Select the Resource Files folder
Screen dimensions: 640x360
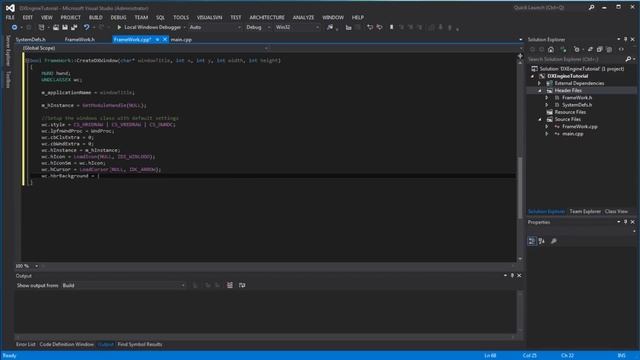click(570, 112)
